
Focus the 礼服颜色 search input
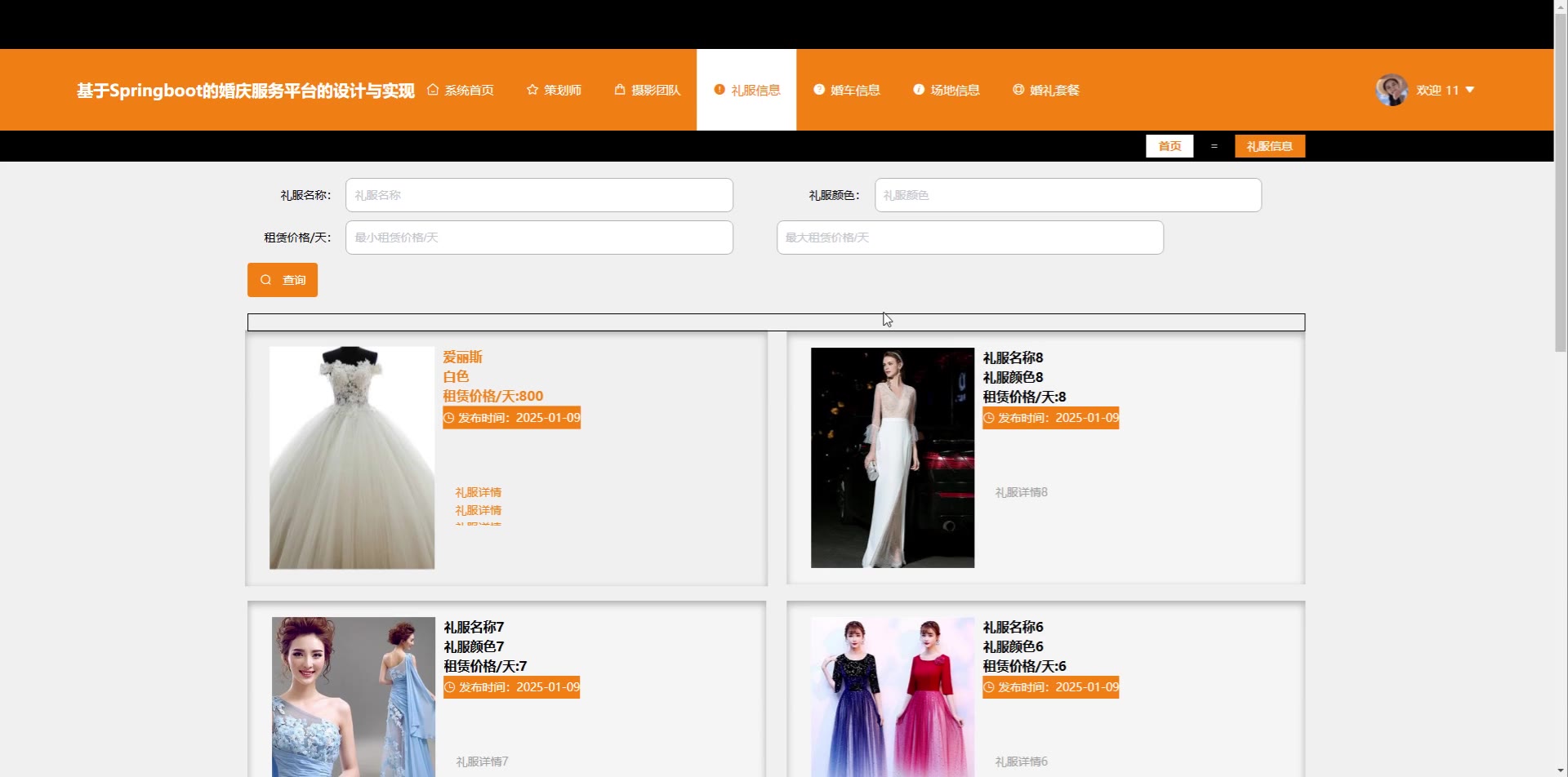tap(1067, 195)
